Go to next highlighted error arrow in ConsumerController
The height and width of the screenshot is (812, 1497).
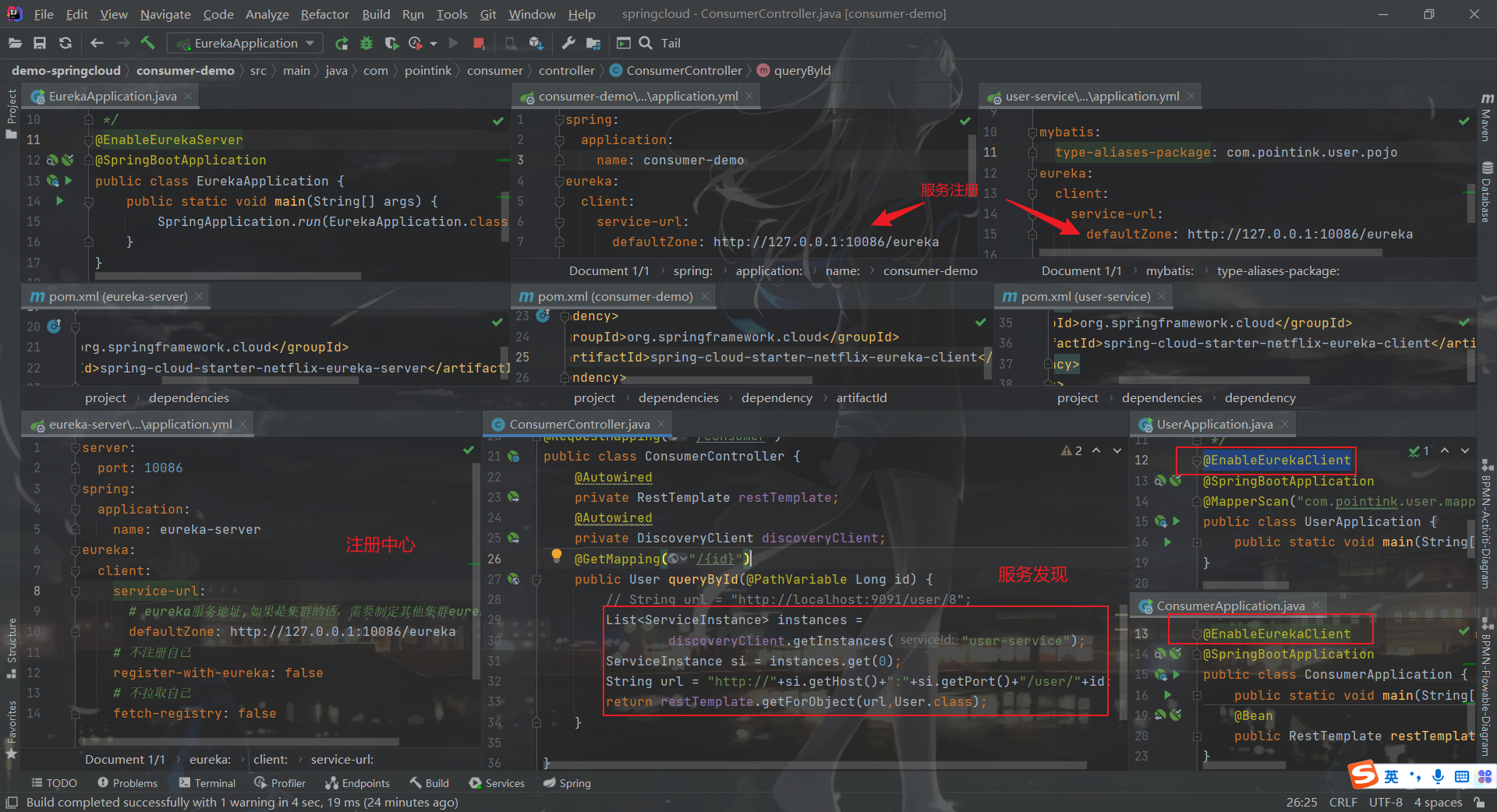[x=1117, y=450]
